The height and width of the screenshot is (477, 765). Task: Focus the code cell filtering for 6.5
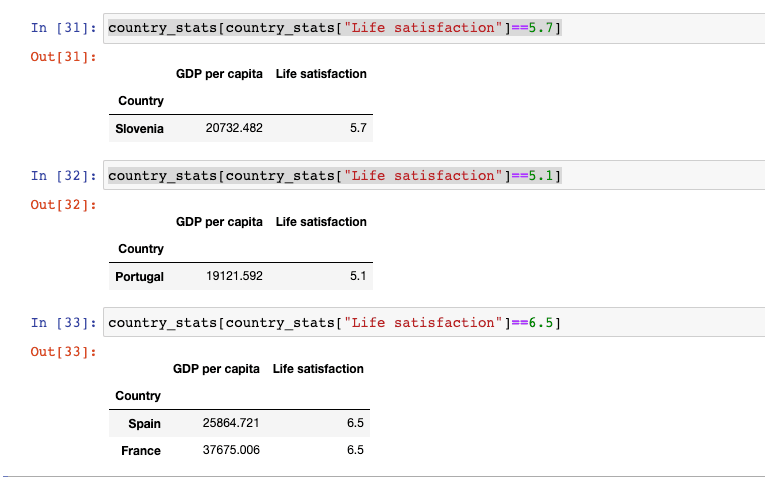[334, 322]
